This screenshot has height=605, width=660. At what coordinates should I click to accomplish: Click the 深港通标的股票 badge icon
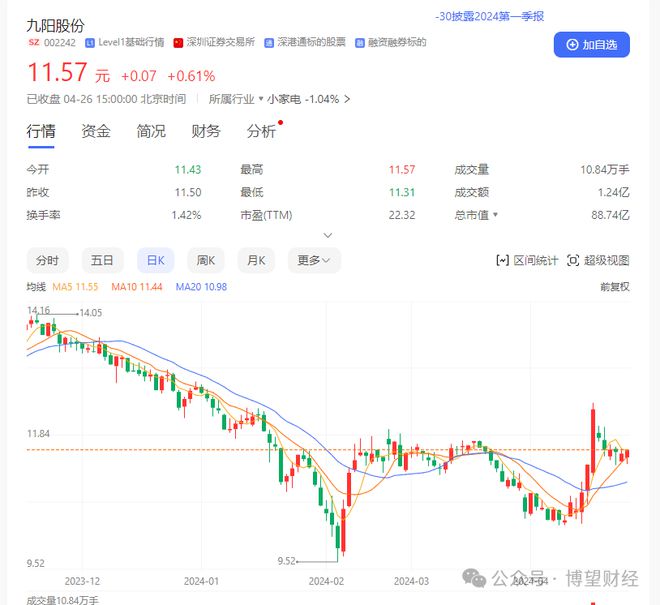click(x=269, y=43)
